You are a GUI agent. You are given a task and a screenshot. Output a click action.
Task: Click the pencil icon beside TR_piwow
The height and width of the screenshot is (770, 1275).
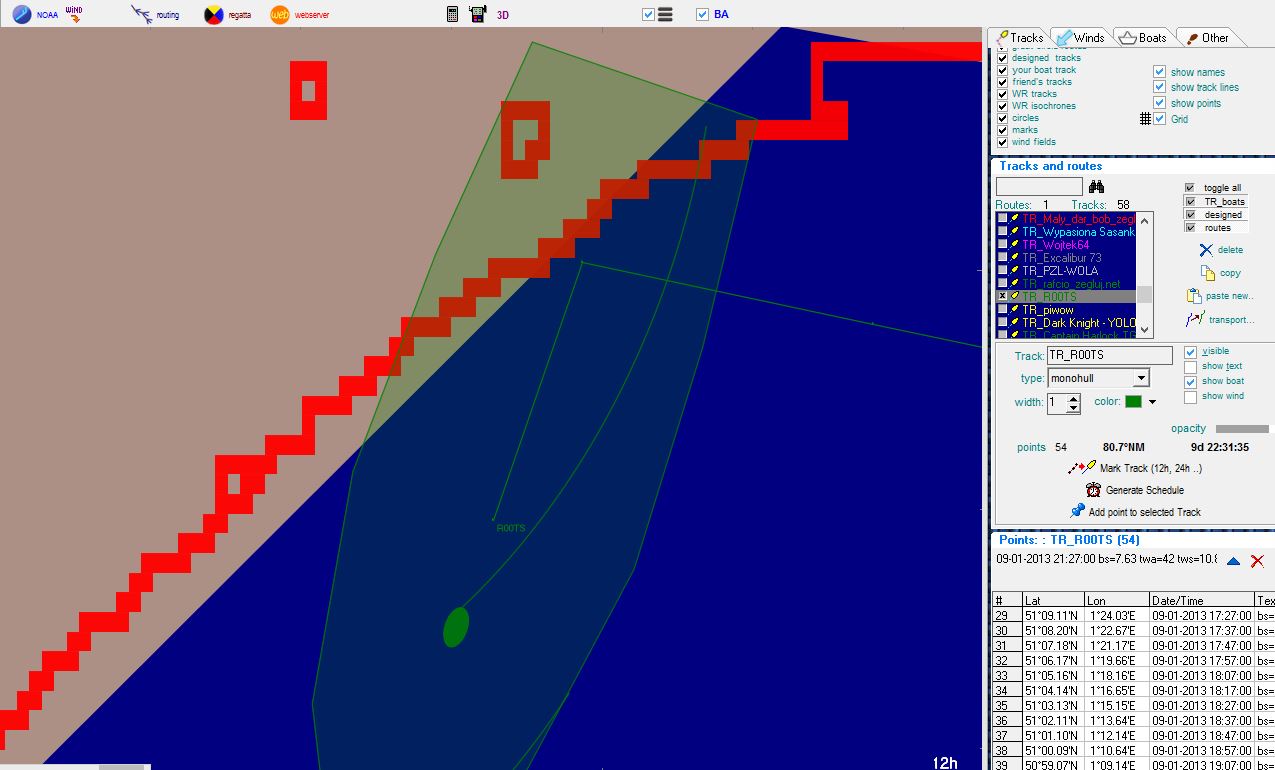(x=1014, y=310)
